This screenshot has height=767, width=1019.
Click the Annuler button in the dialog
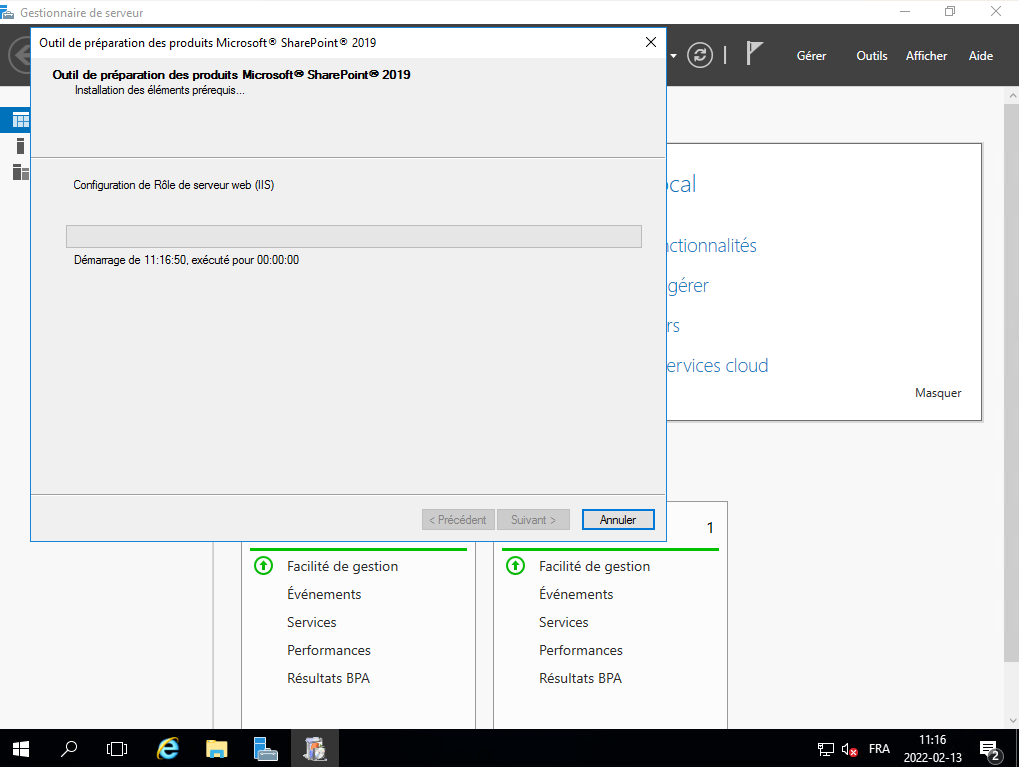pyautogui.click(x=617, y=520)
